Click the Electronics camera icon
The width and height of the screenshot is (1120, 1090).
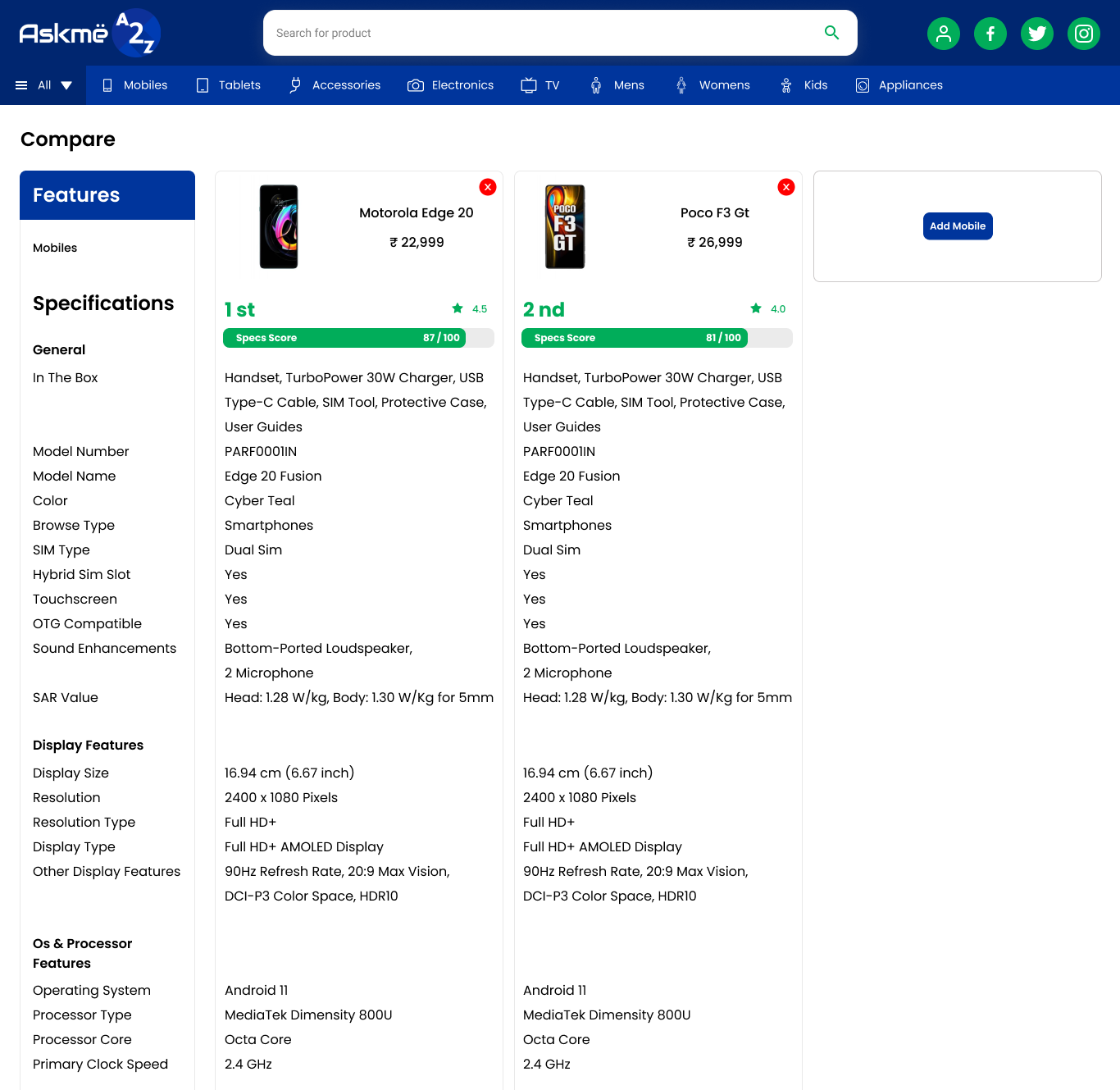(x=416, y=85)
